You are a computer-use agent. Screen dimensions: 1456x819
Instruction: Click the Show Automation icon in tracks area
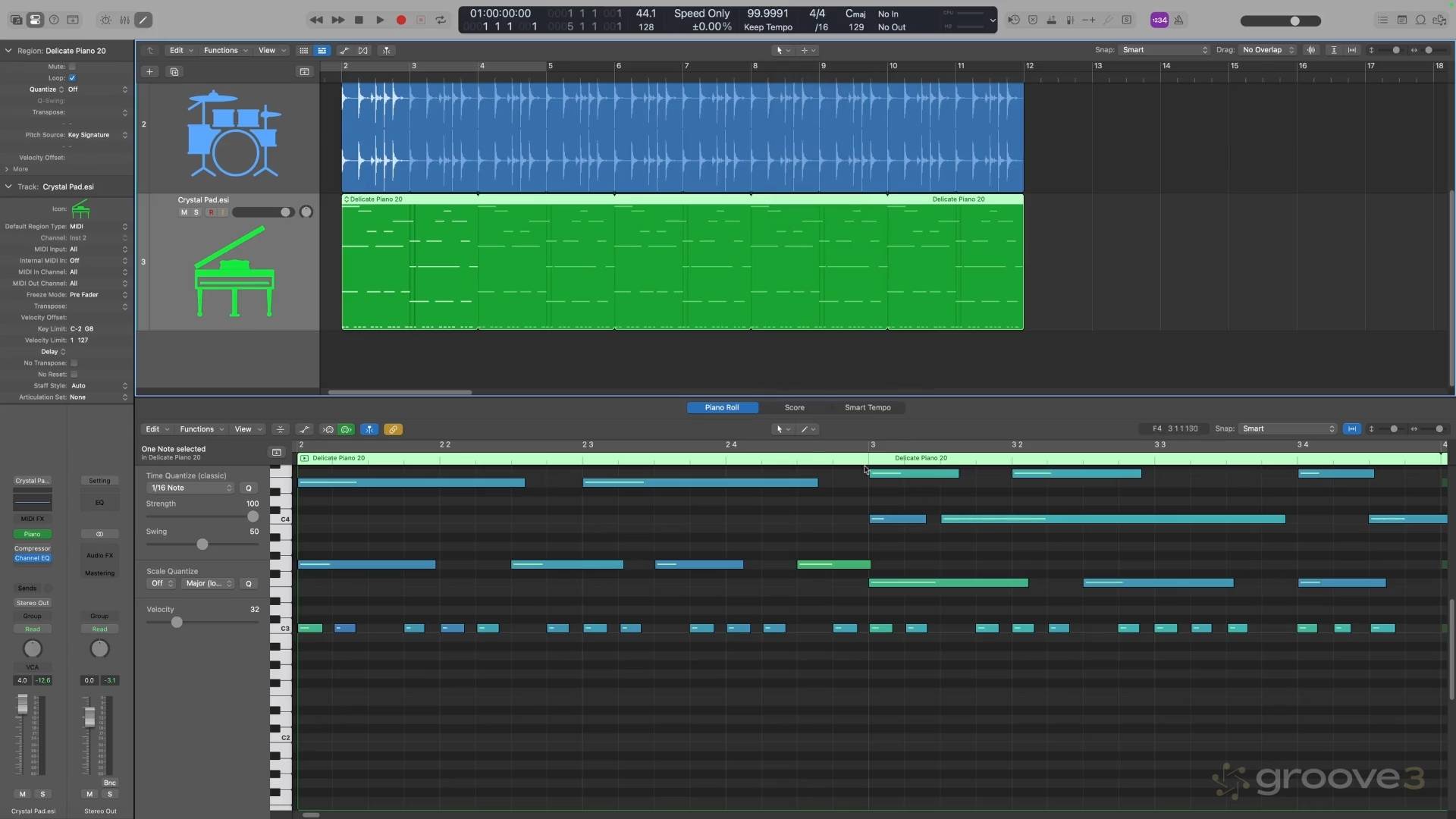(x=344, y=51)
